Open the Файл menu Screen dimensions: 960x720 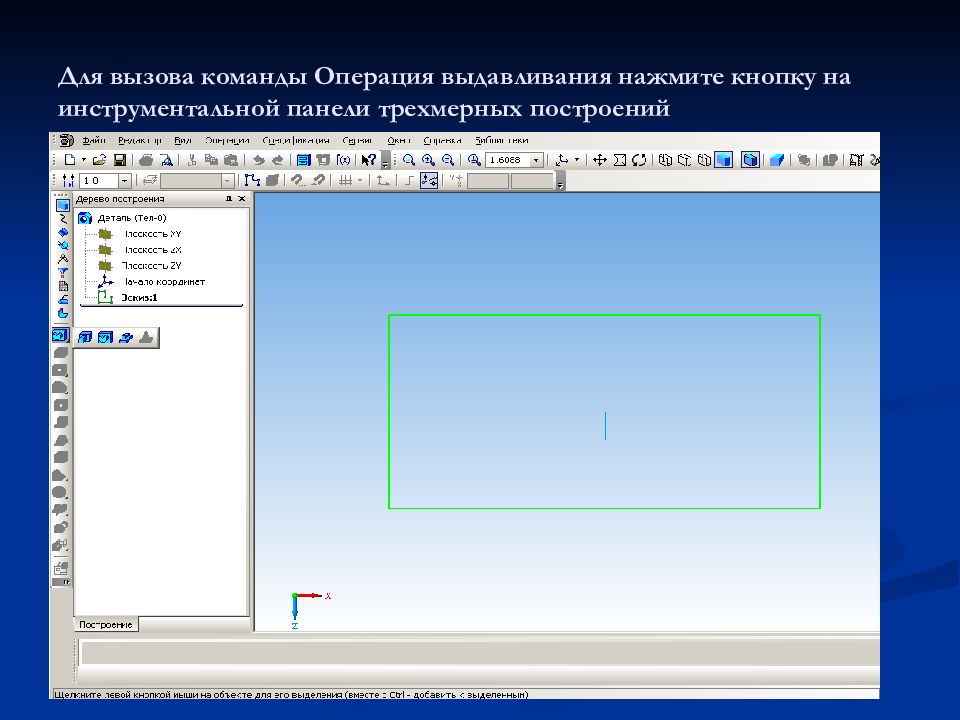coord(94,140)
